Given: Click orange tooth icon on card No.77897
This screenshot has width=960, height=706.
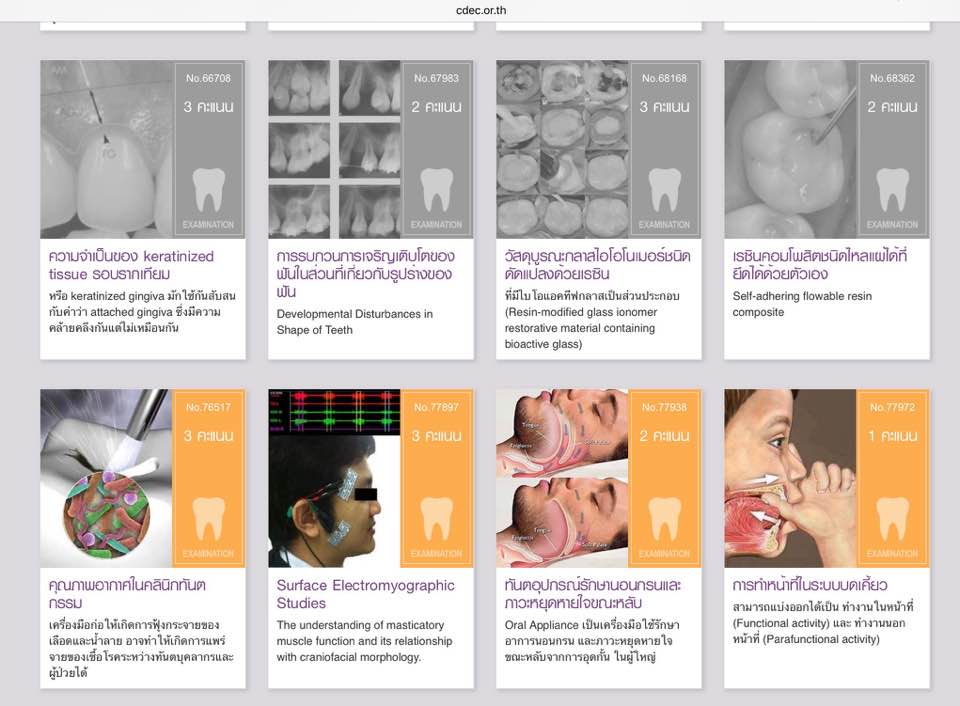Looking at the screenshot, I should (437, 518).
